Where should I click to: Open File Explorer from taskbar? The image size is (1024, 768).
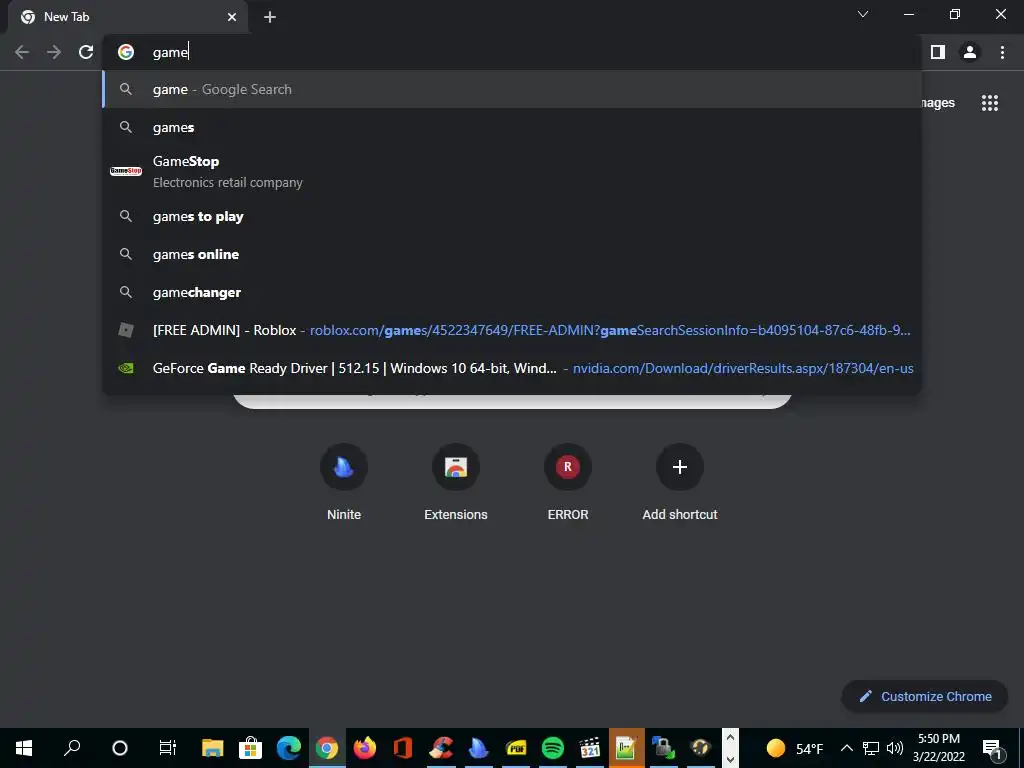click(212, 748)
